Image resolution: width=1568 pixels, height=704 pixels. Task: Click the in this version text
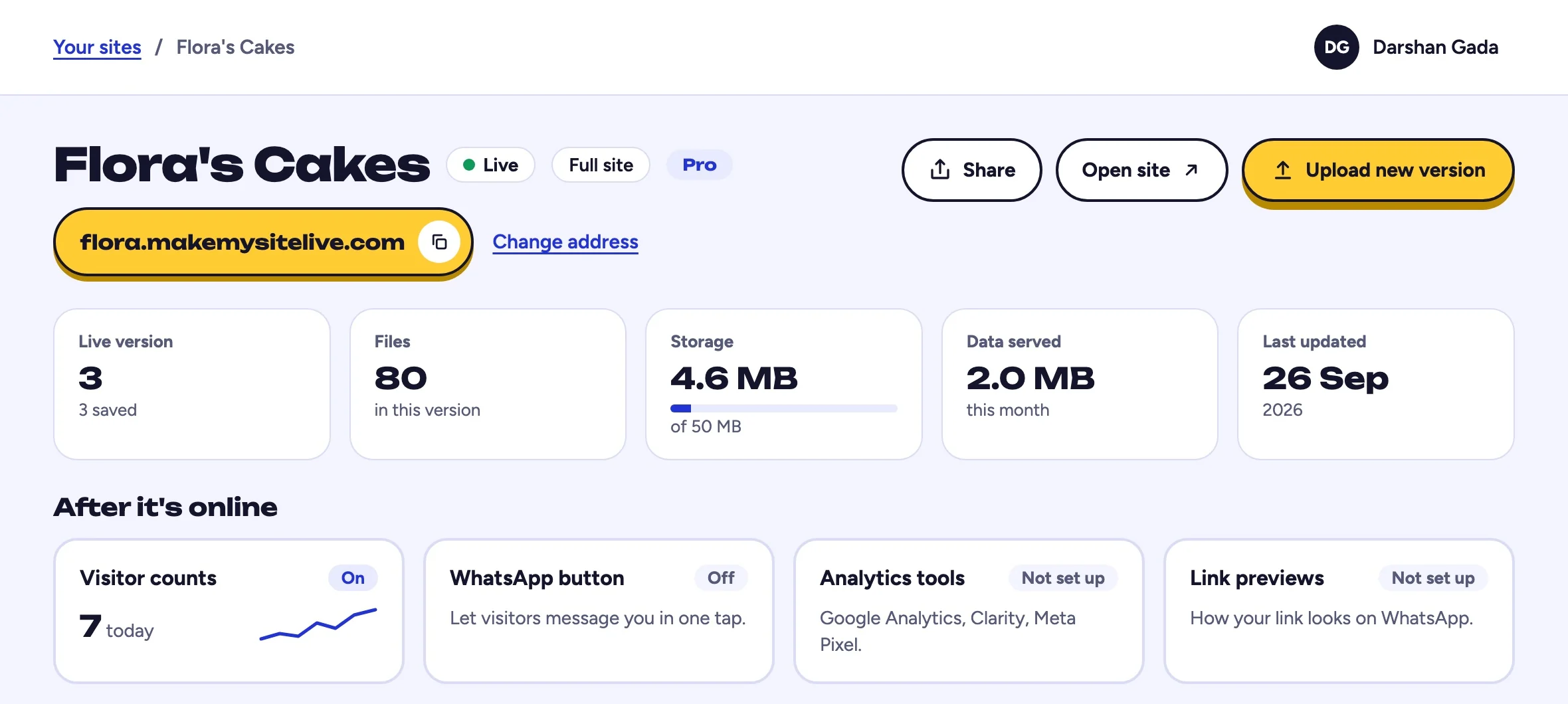coord(427,410)
